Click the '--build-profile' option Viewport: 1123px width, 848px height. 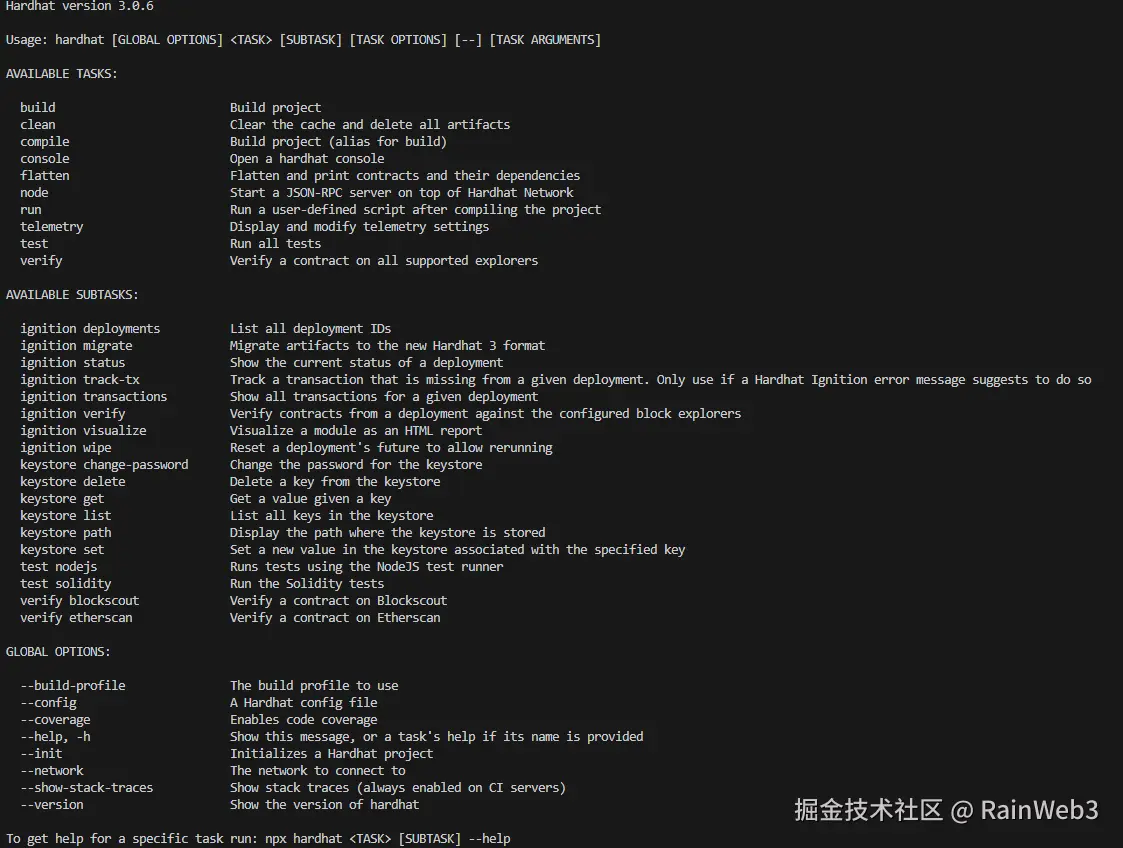point(73,685)
